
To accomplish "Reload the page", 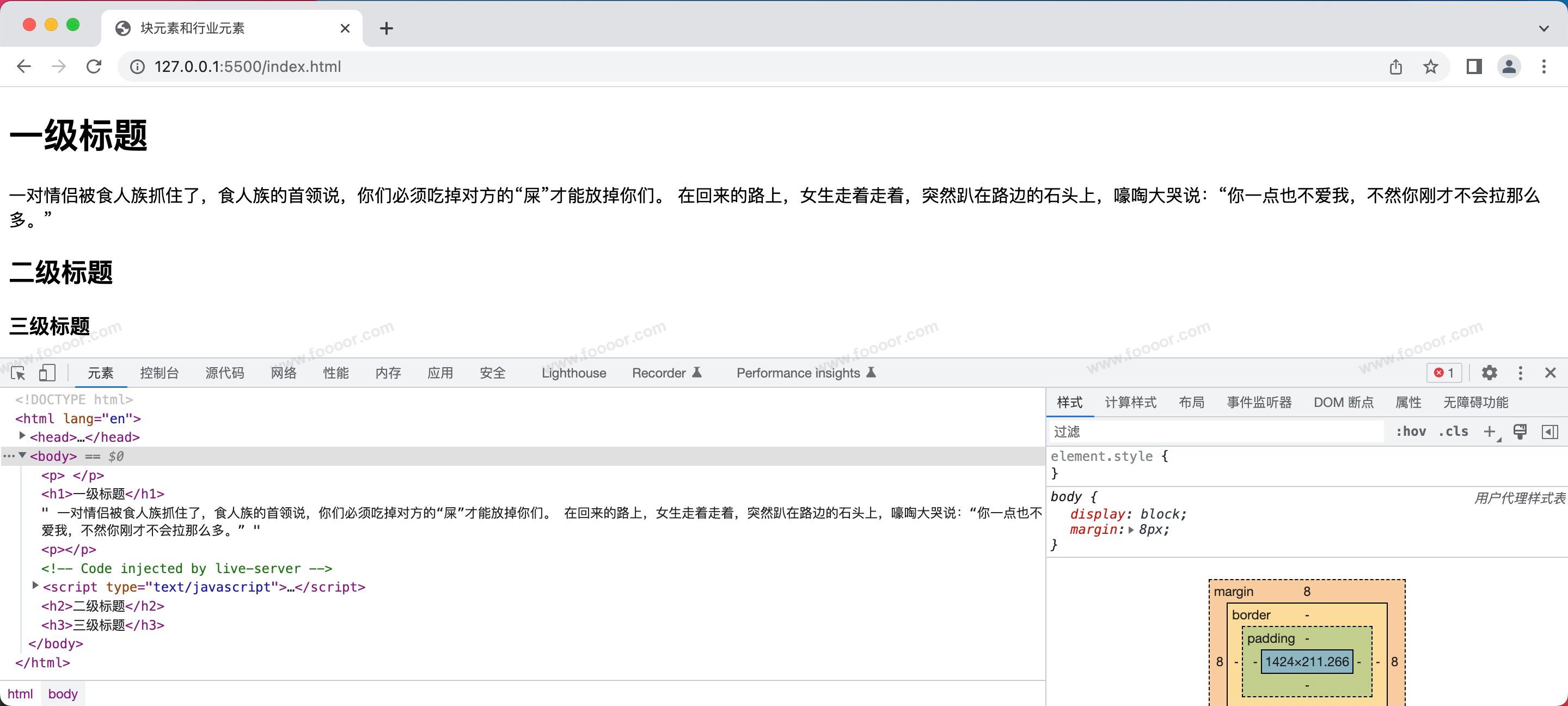I will click(94, 66).
